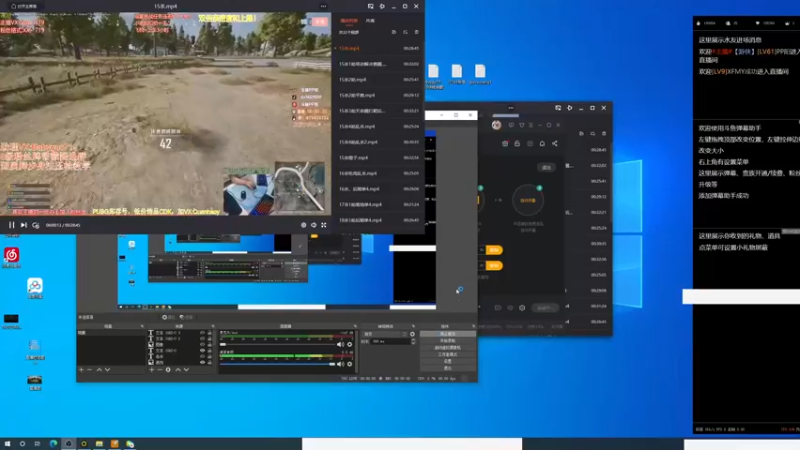Image resolution: width=800 pixels, height=450 pixels.
Task: Mute the first mixer channel in OBS
Action: tap(340, 344)
